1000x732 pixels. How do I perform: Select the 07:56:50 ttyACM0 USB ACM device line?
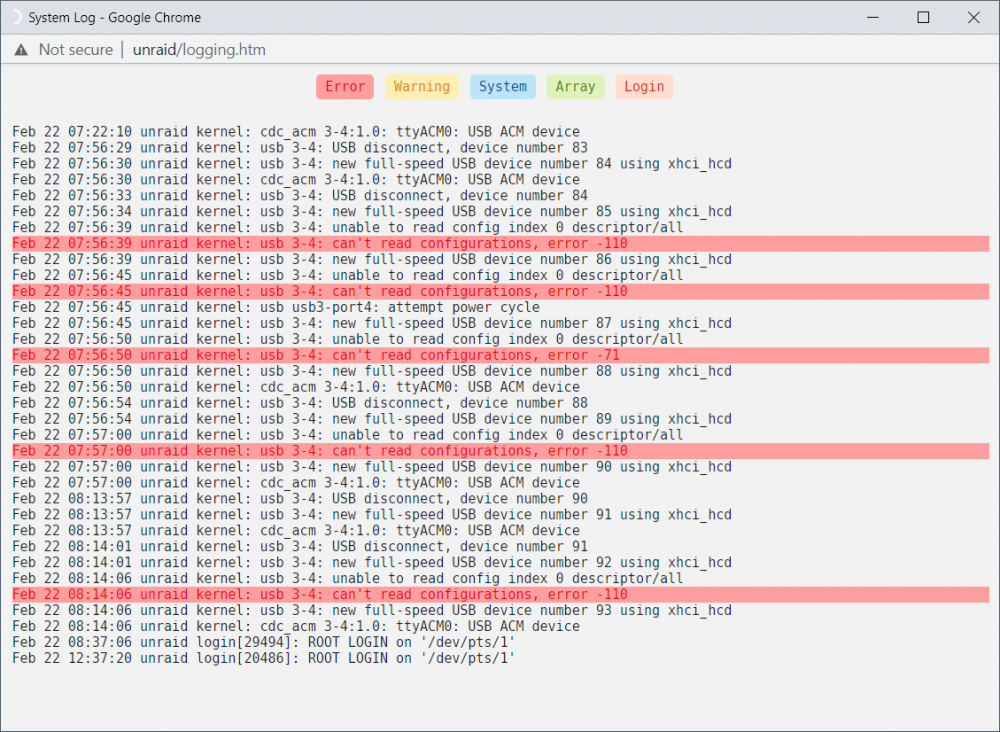click(296, 387)
